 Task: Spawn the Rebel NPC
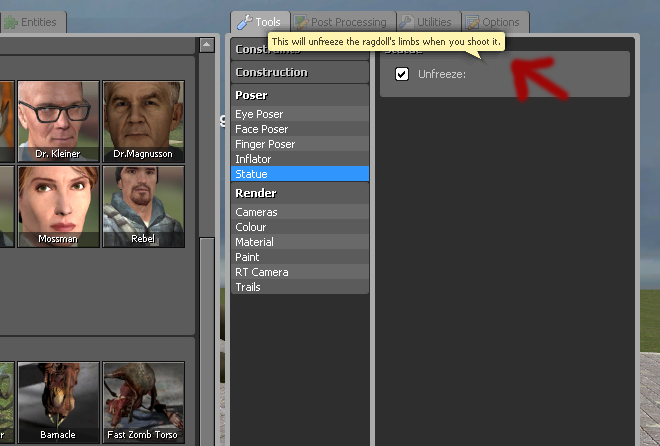point(143,206)
